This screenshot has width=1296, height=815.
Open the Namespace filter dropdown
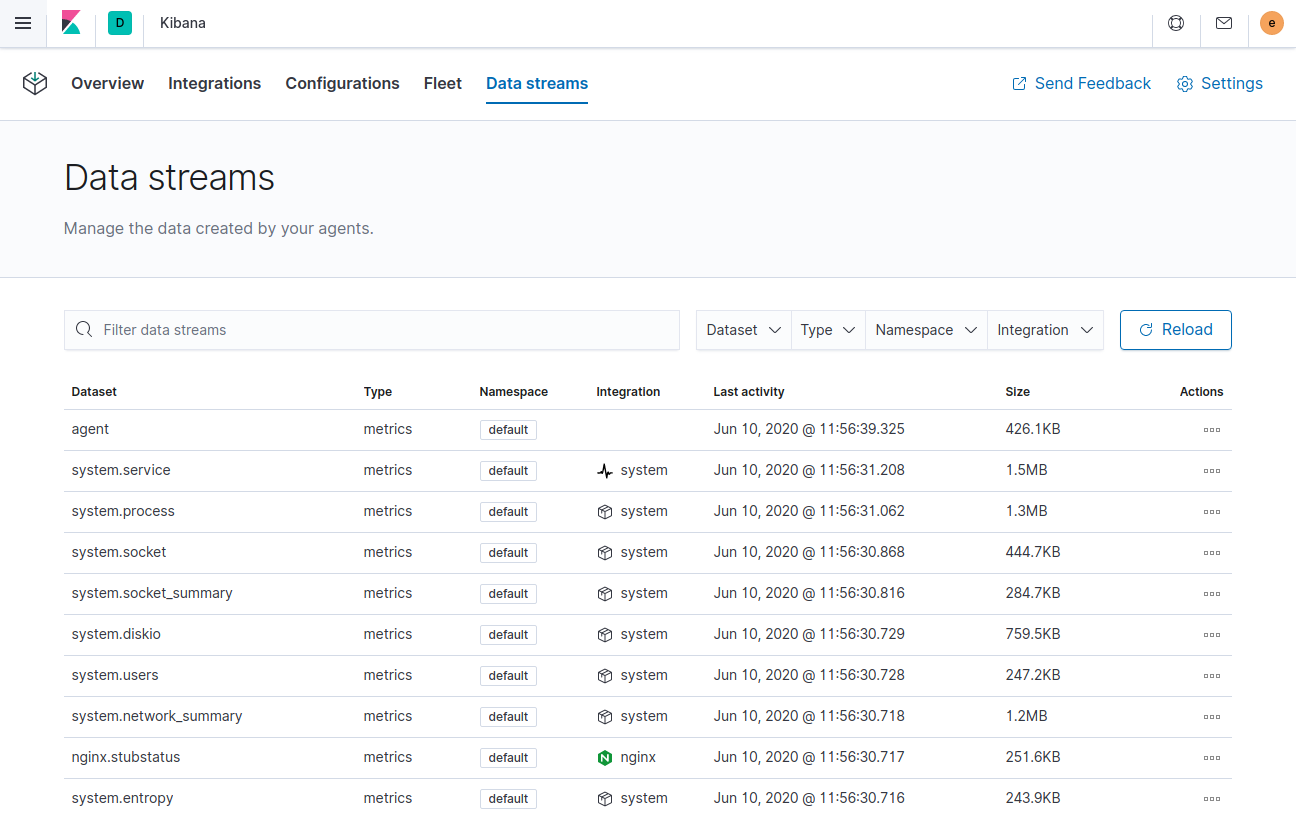click(x=925, y=329)
